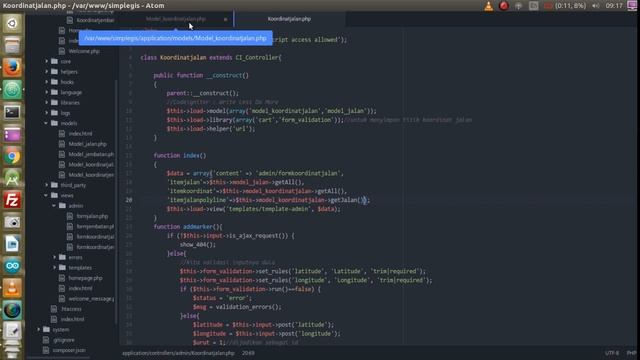Change the UTF-8 encoding in status bar
Image resolution: width=640 pixels, height=360 pixels.
coord(611,353)
